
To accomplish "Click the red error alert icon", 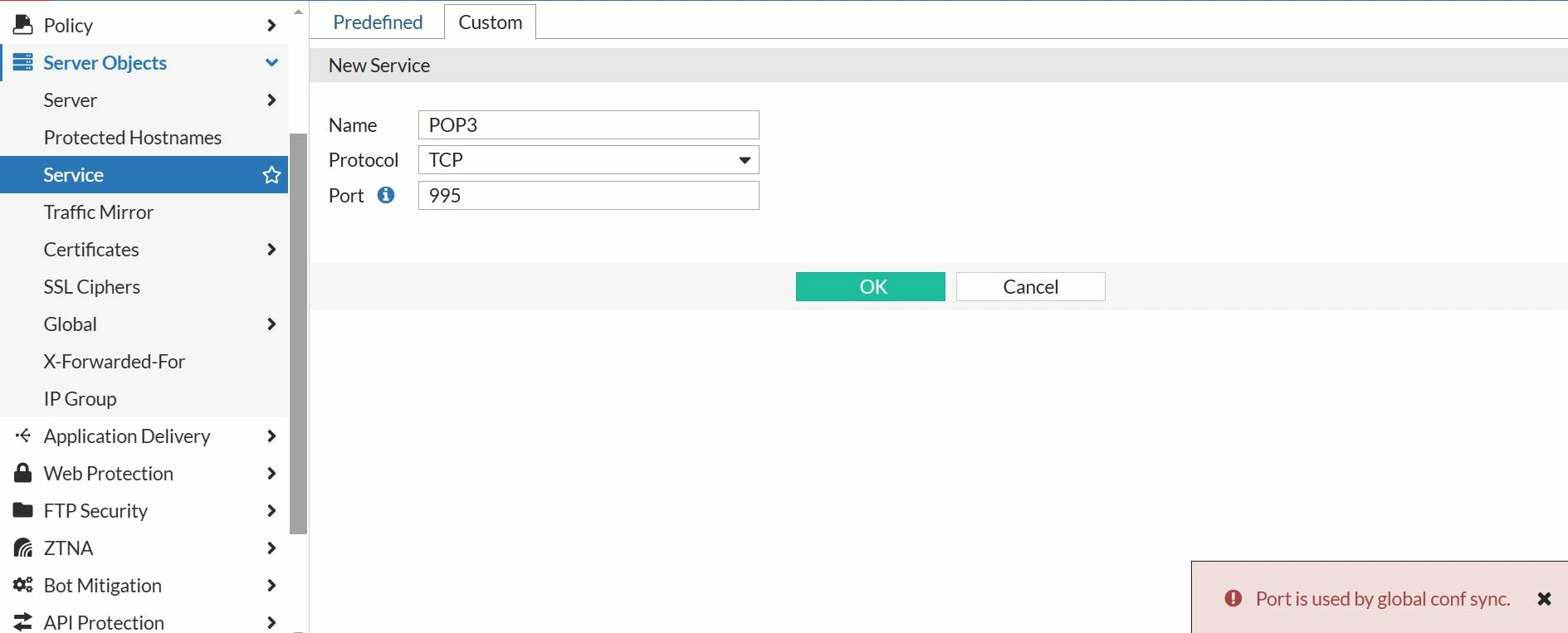I will pyautogui.click(x=1233, y=598).
